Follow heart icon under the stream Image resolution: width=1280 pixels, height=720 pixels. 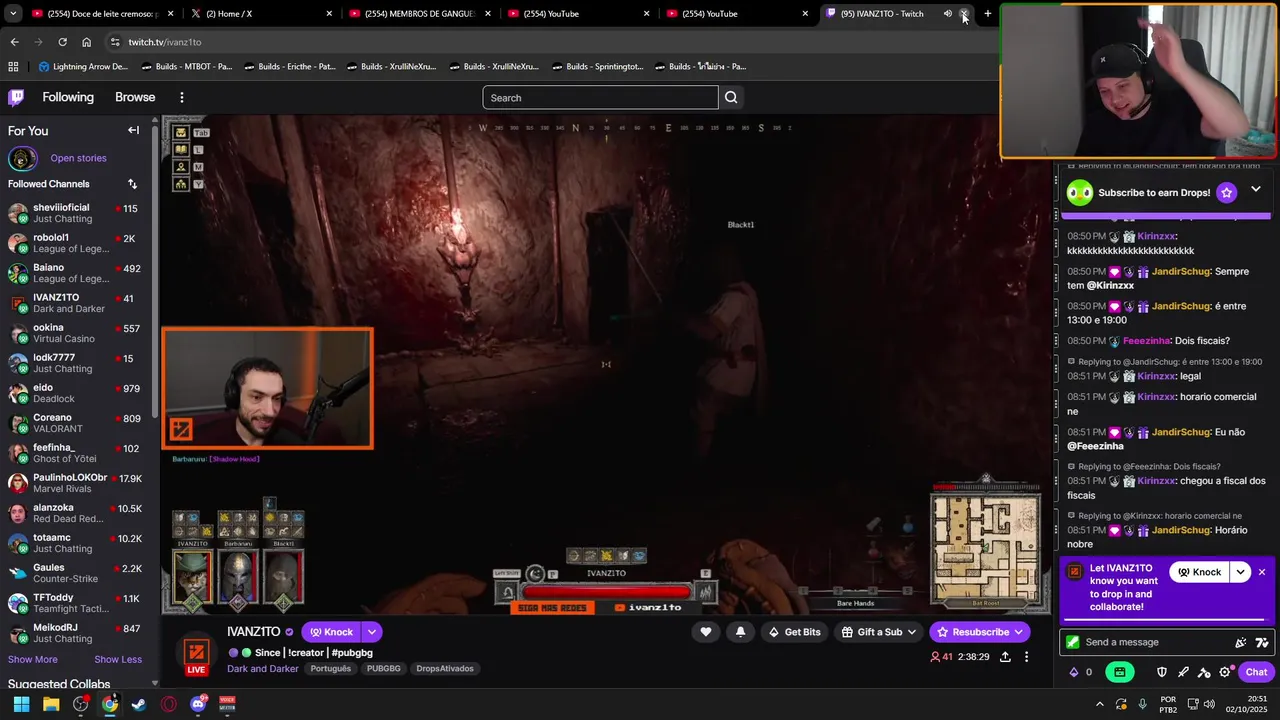click(x=705, y=632)
